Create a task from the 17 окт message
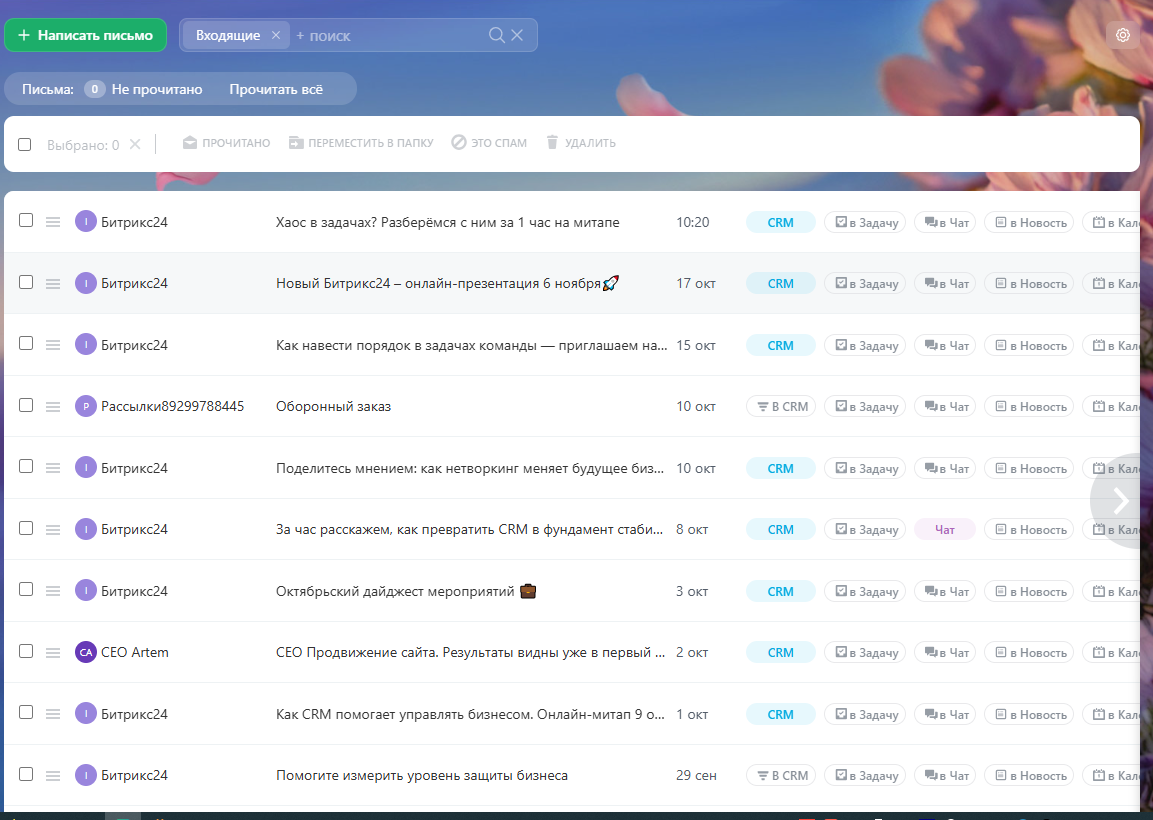Viewport: 1153px width, 820px height. click(865, 283)
